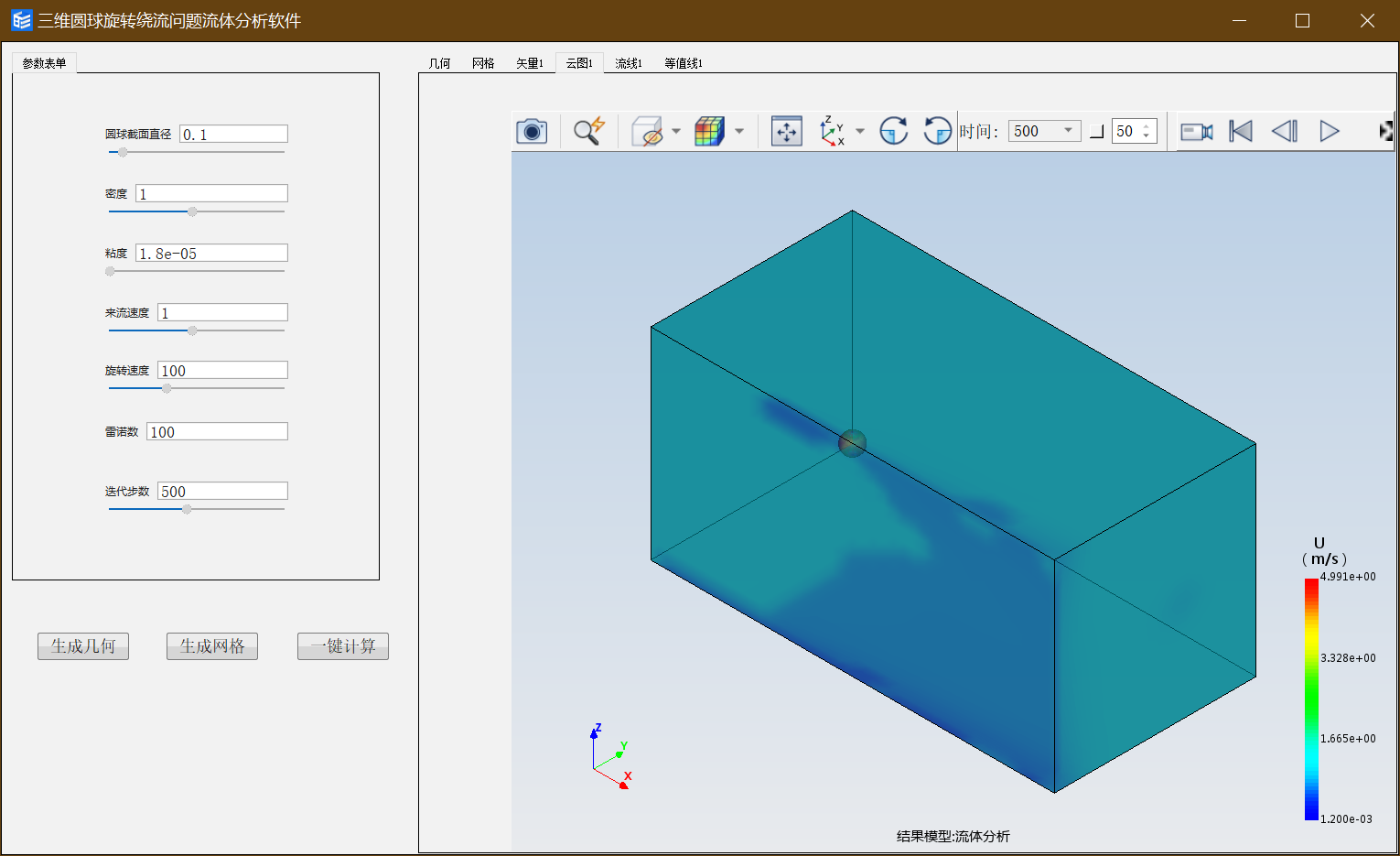
Task: Click the 旋转速度 input field
Action: click(222, 370)
